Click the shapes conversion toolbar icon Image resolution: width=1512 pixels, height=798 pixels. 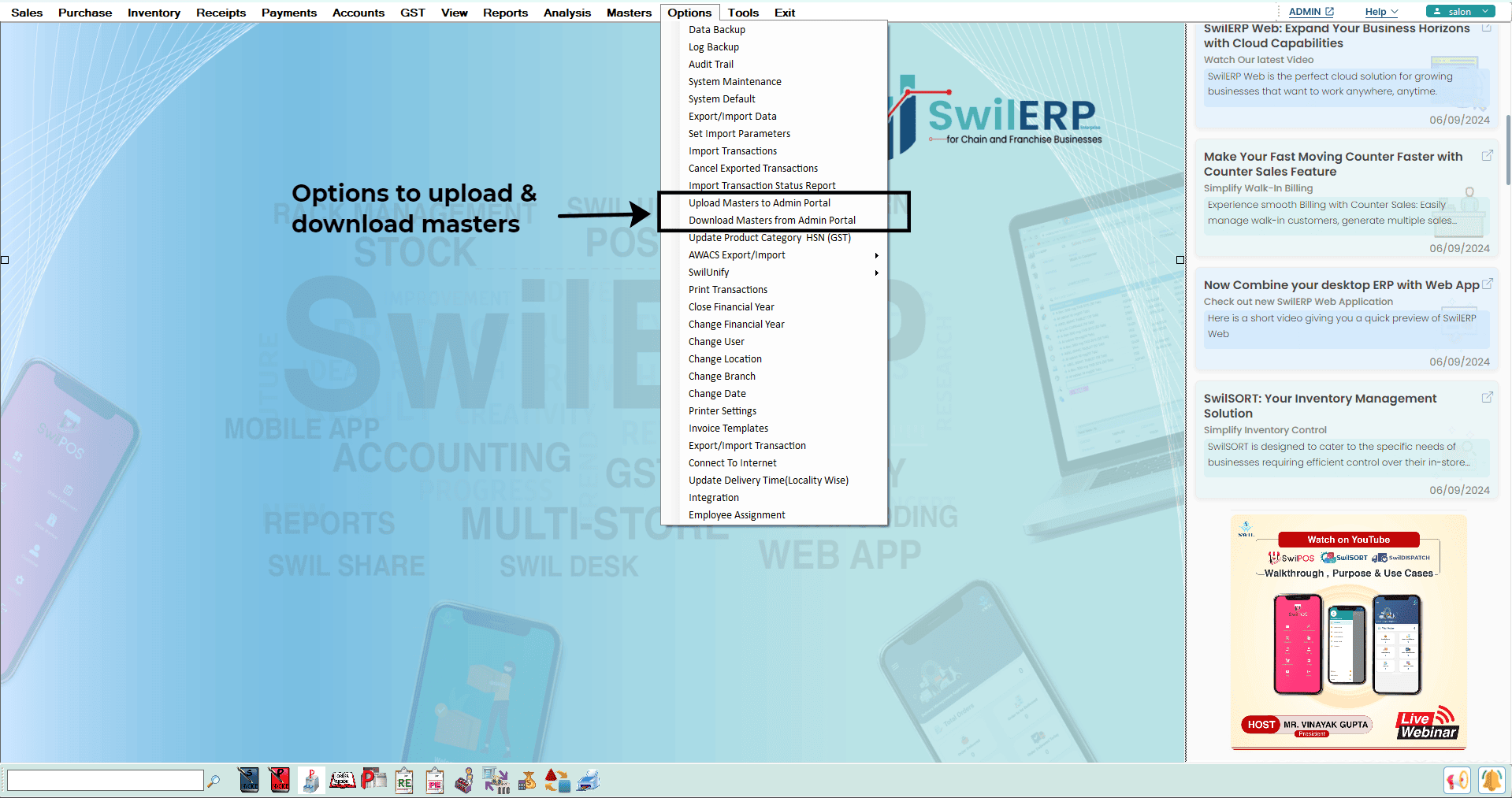(x=557, y=780)
